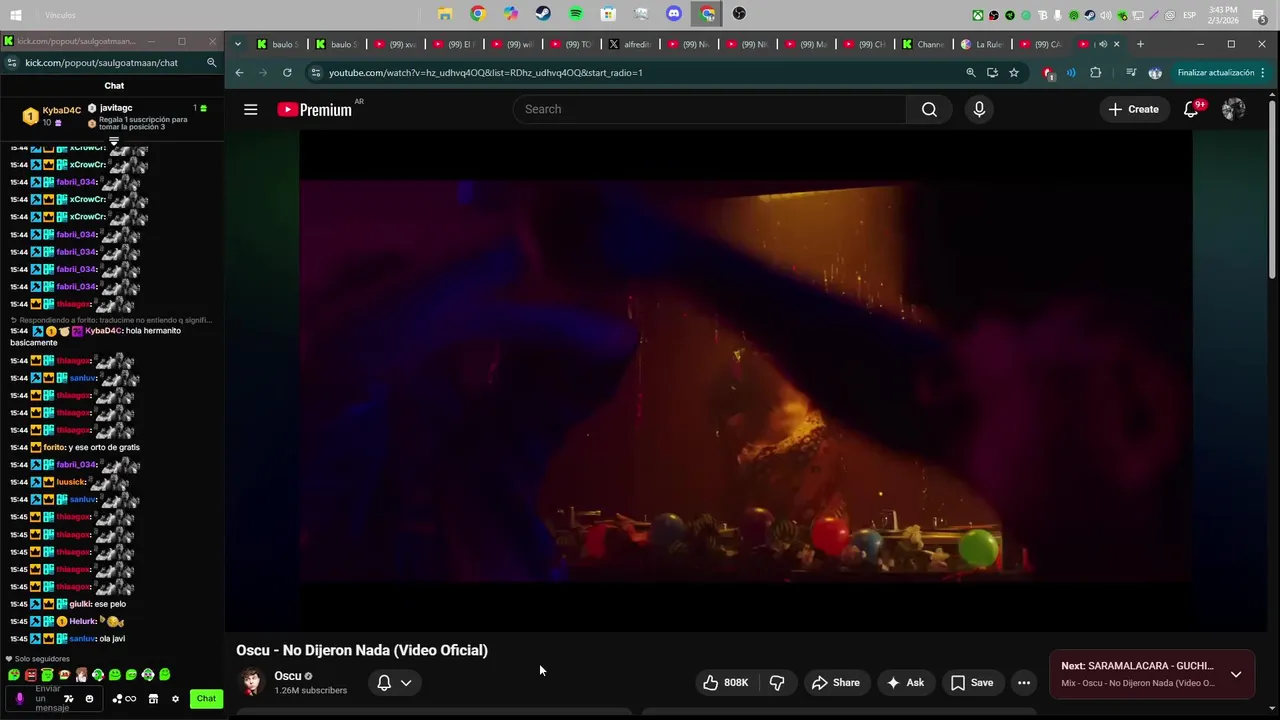The image size is (1280, 720).
Task: Share the video
Action: [836, 682]
